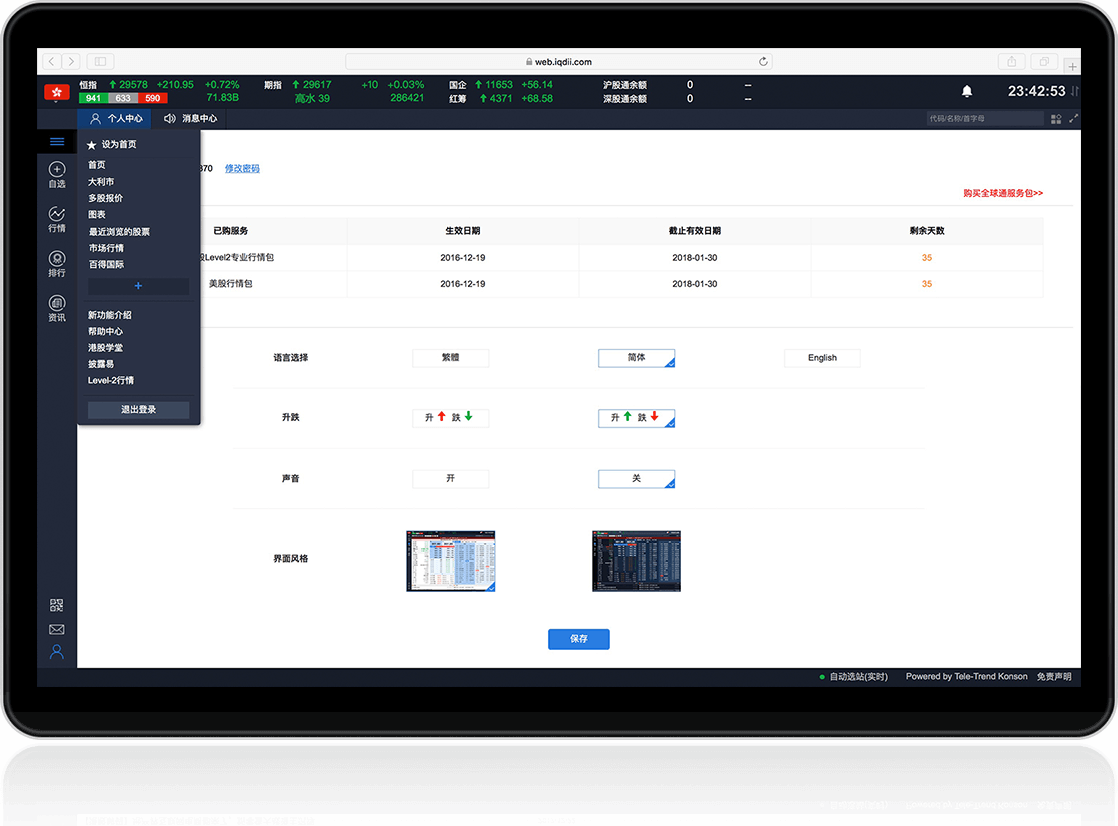Open the Hong Kong flag market dropdown
Screen dimensions: 1118x826
tap(56, 92)
